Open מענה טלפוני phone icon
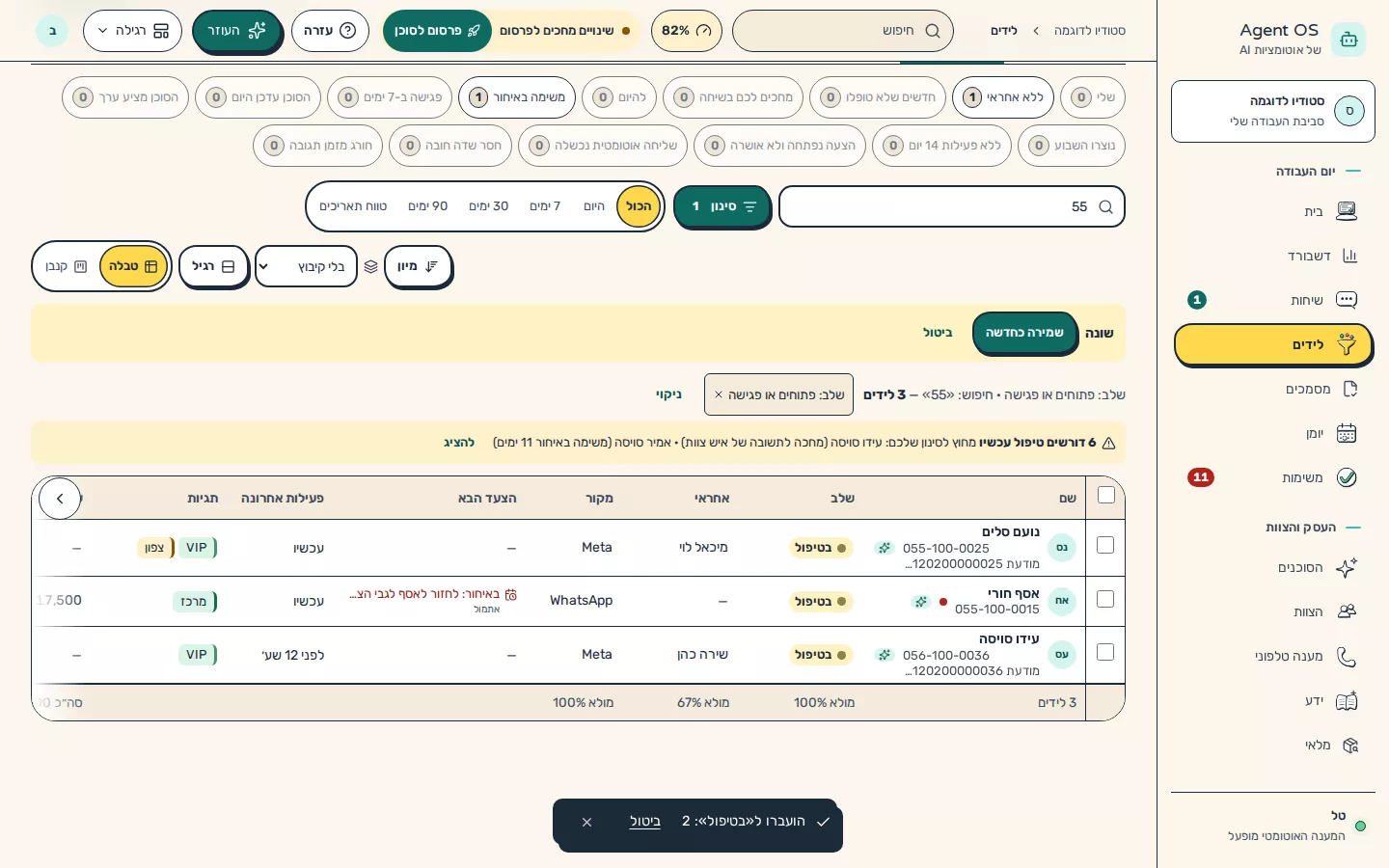This screenshot has height=868, width=1389. point(1347,656)
